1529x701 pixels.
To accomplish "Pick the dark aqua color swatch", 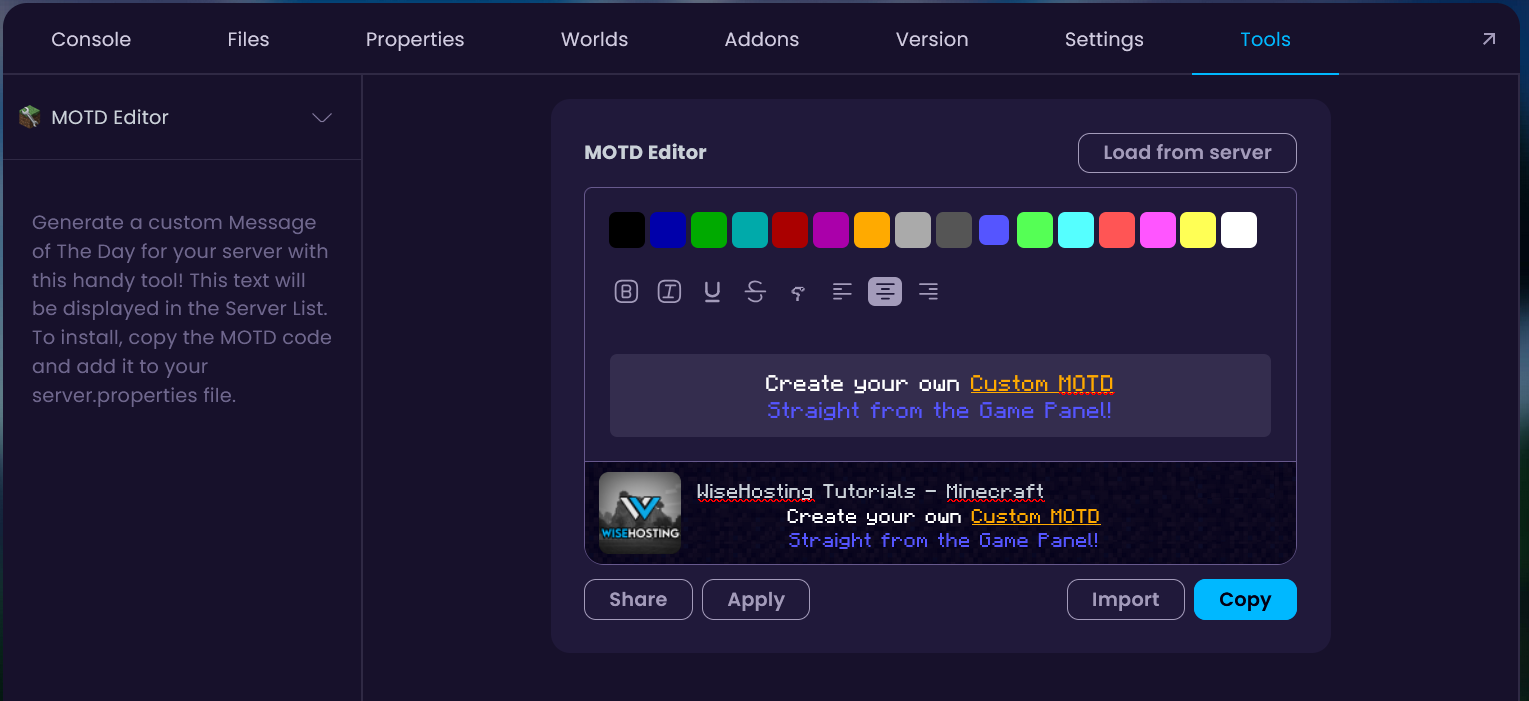I will (750, 230).
